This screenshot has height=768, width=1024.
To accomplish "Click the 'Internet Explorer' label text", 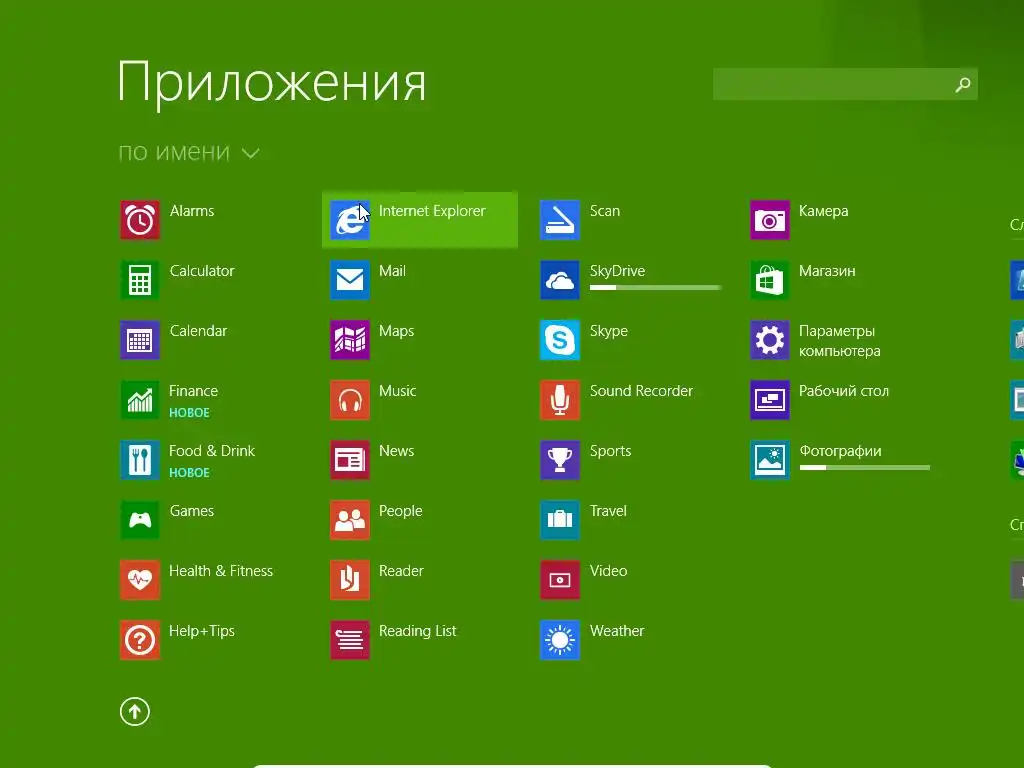I will point(432,211).
